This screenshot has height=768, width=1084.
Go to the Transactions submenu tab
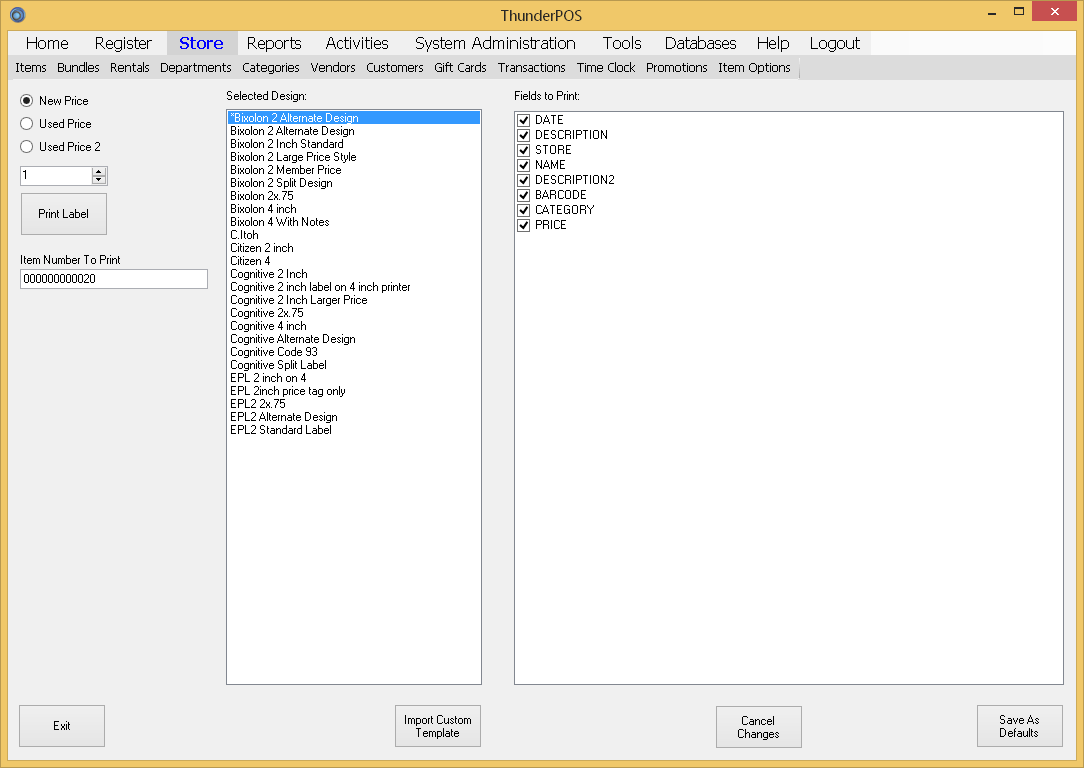[532, 68]
